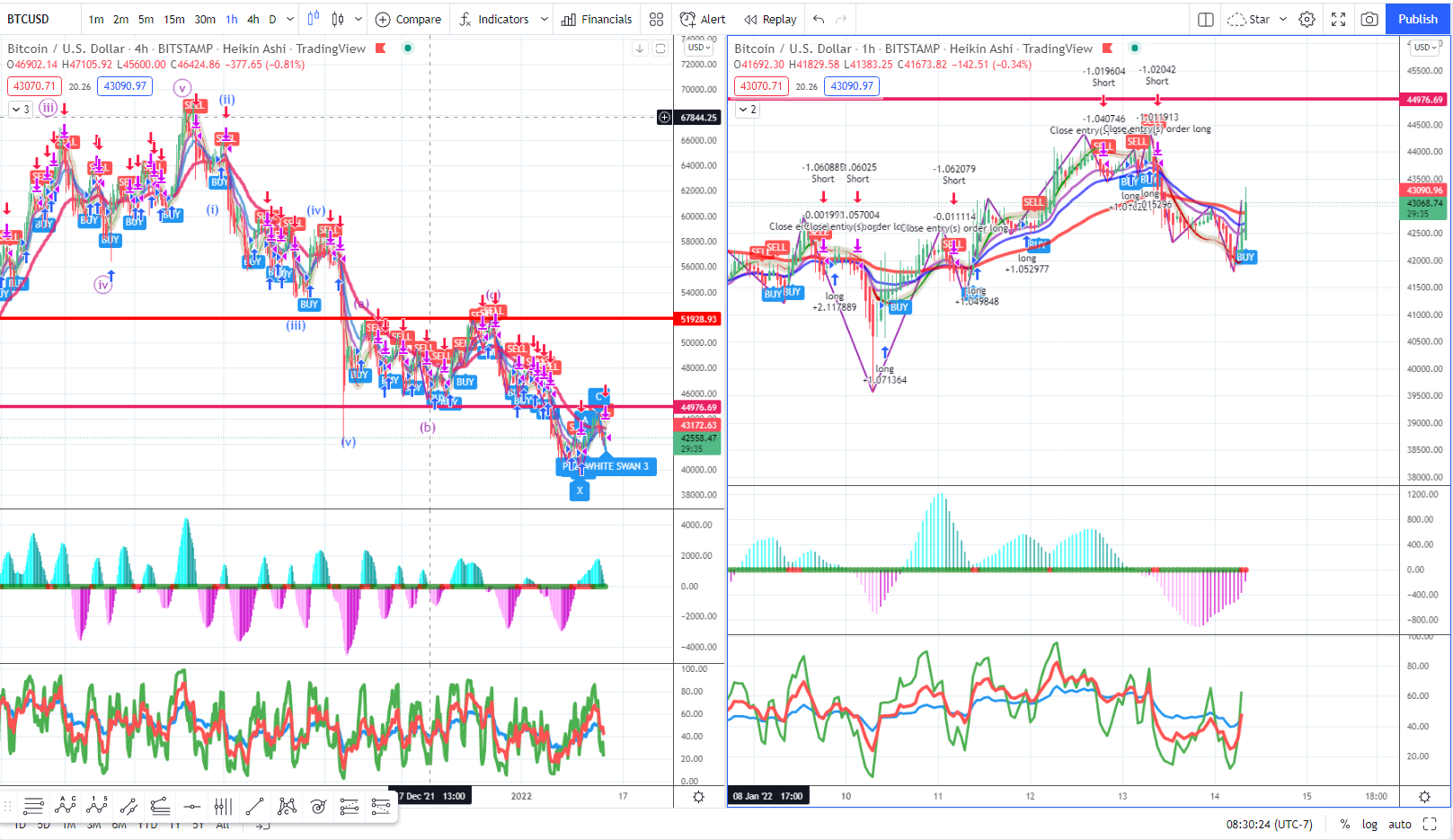Click the red flag on 4h chart title
This screenshot has width=1453, height=840.
point(381,49)
